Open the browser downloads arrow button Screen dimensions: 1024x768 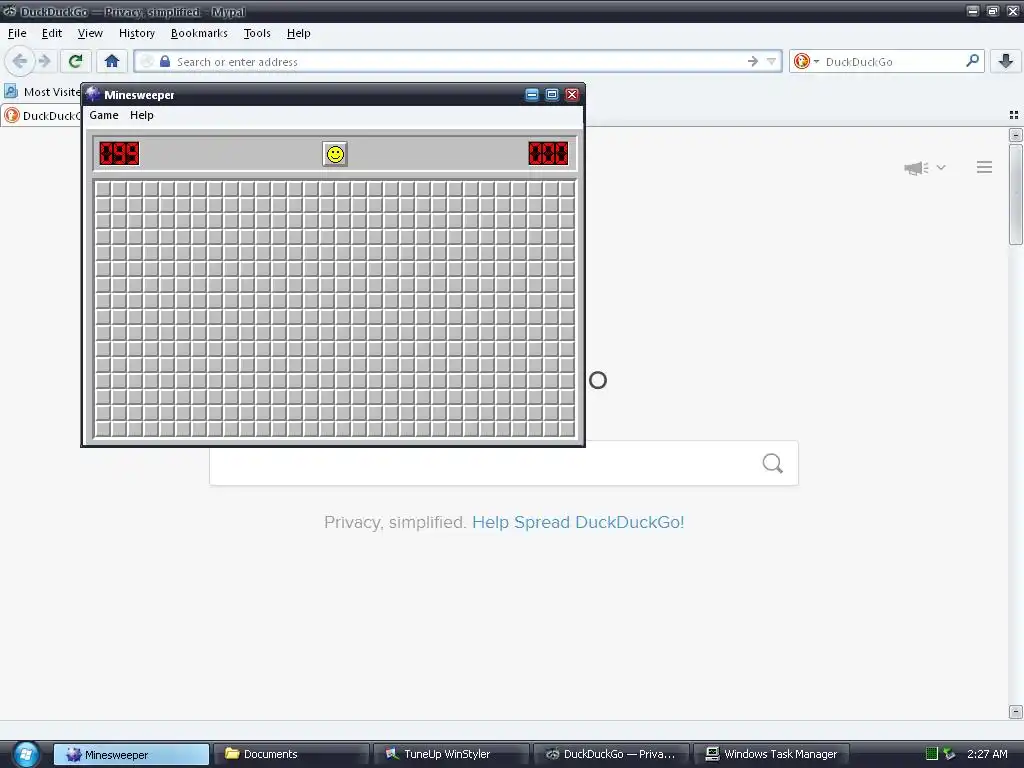click(1006, 61)
